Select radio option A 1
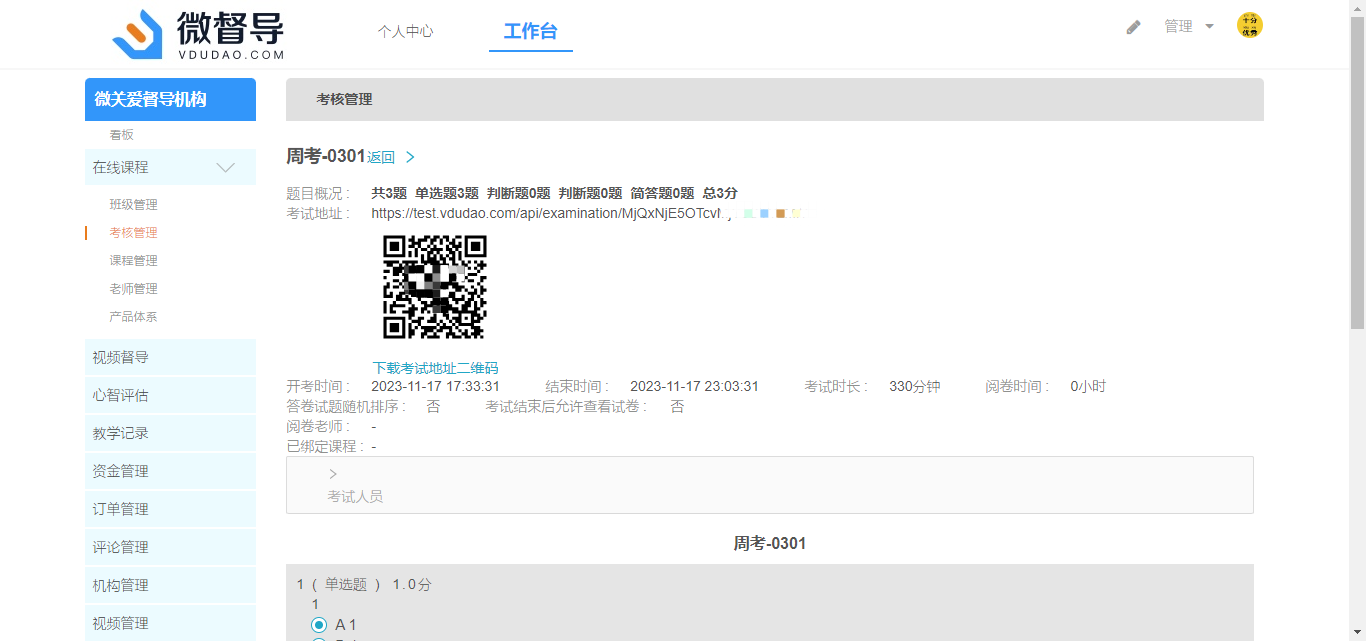This screenshot has width=1366, height=641. 319,625
